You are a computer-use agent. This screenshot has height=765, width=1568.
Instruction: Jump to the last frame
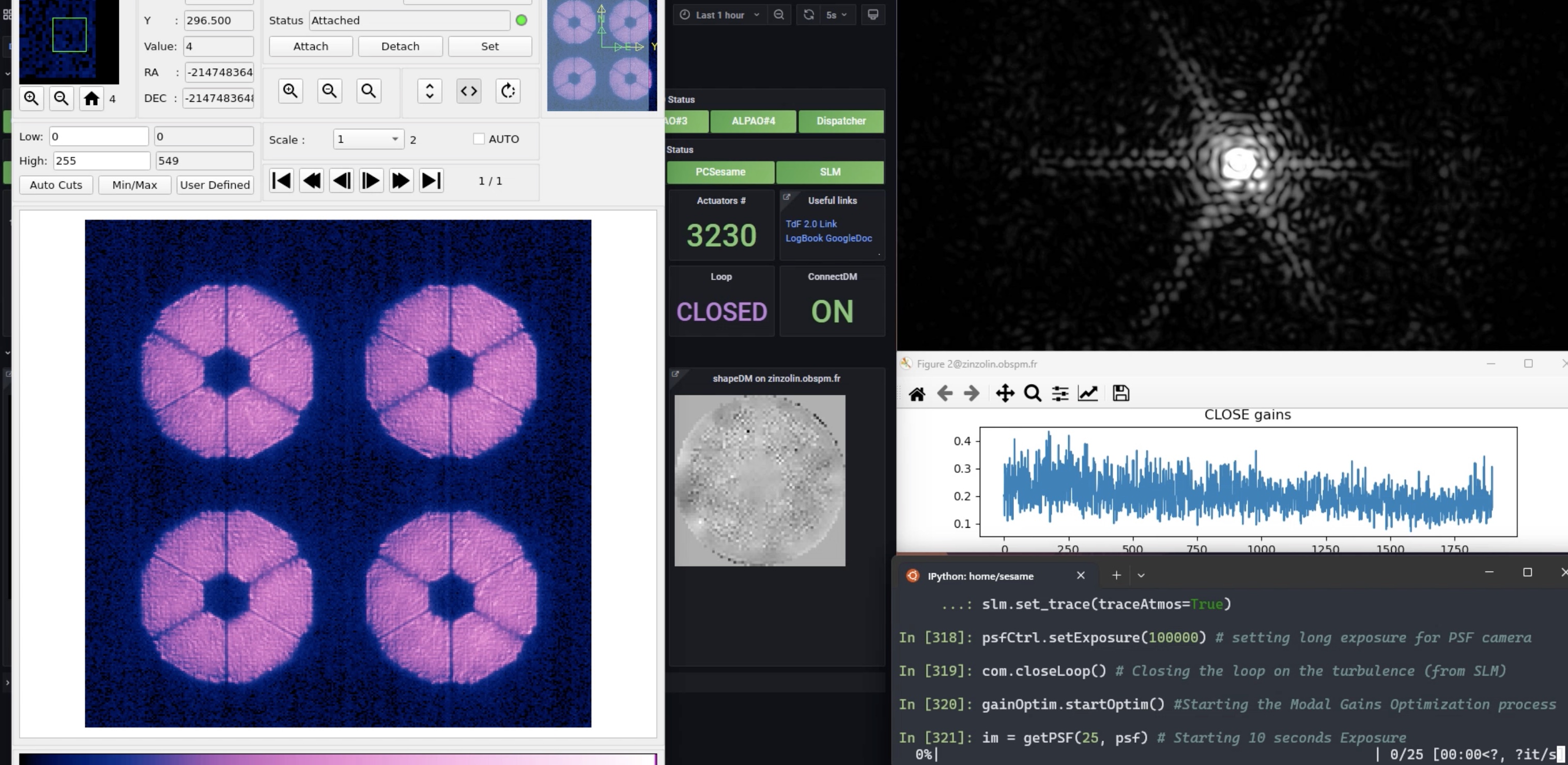click(x=431, y=181)
